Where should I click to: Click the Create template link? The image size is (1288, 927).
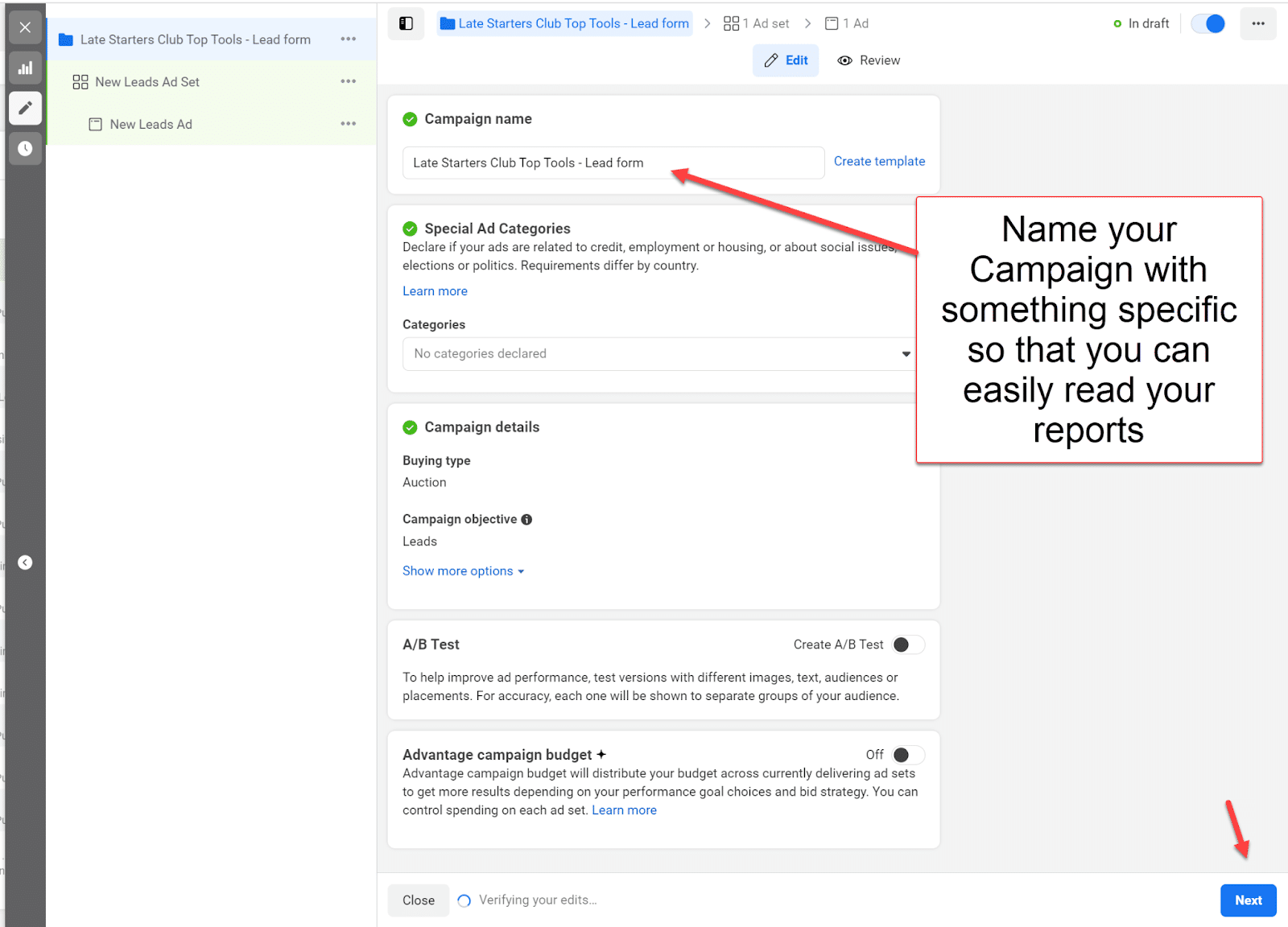[x=879, y=162]
